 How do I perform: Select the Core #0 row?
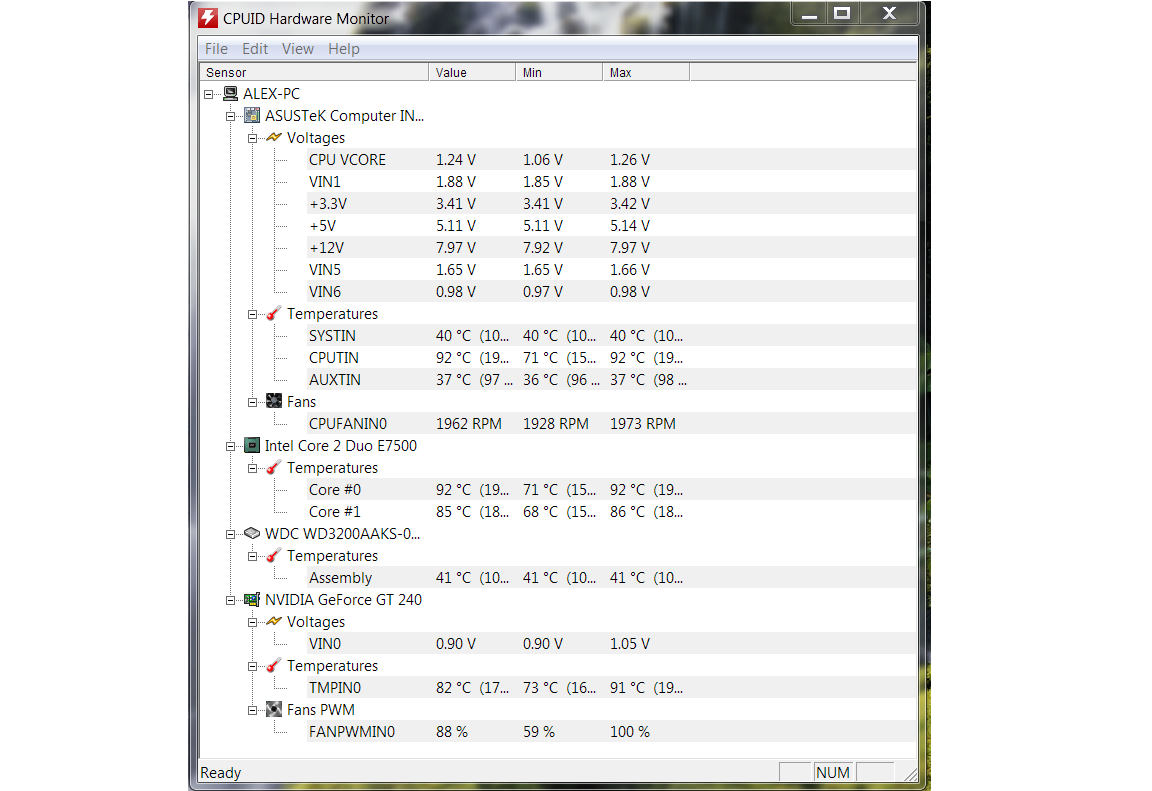pos(611,490)
